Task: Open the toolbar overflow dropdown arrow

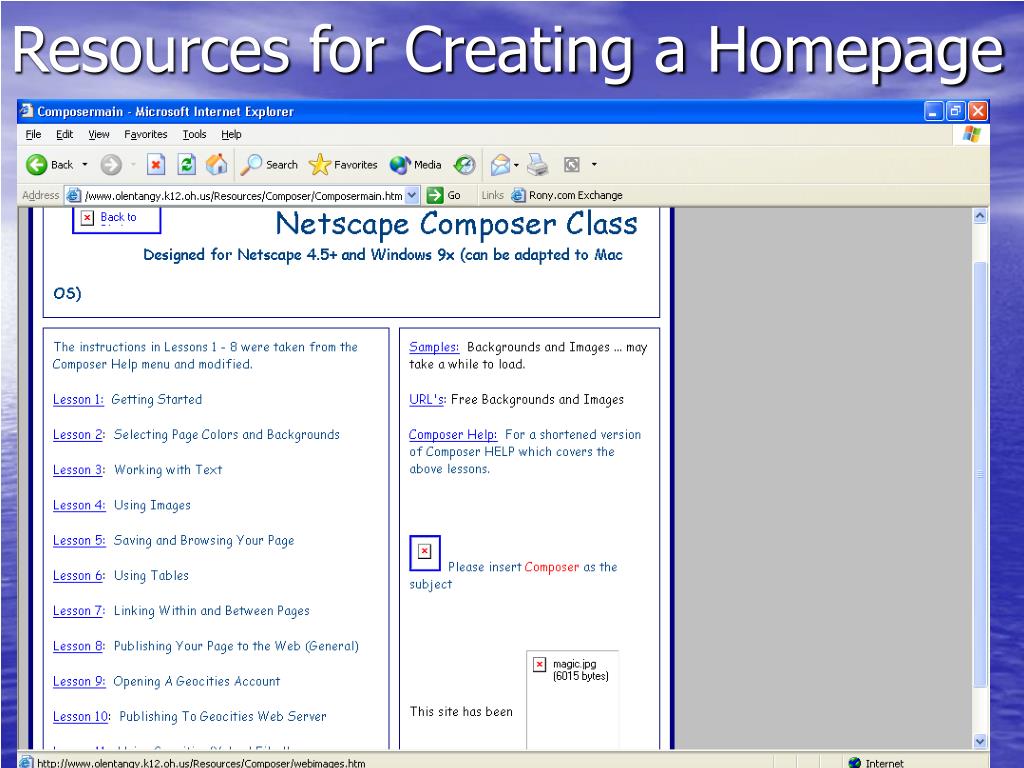Action: click(594, 165)
